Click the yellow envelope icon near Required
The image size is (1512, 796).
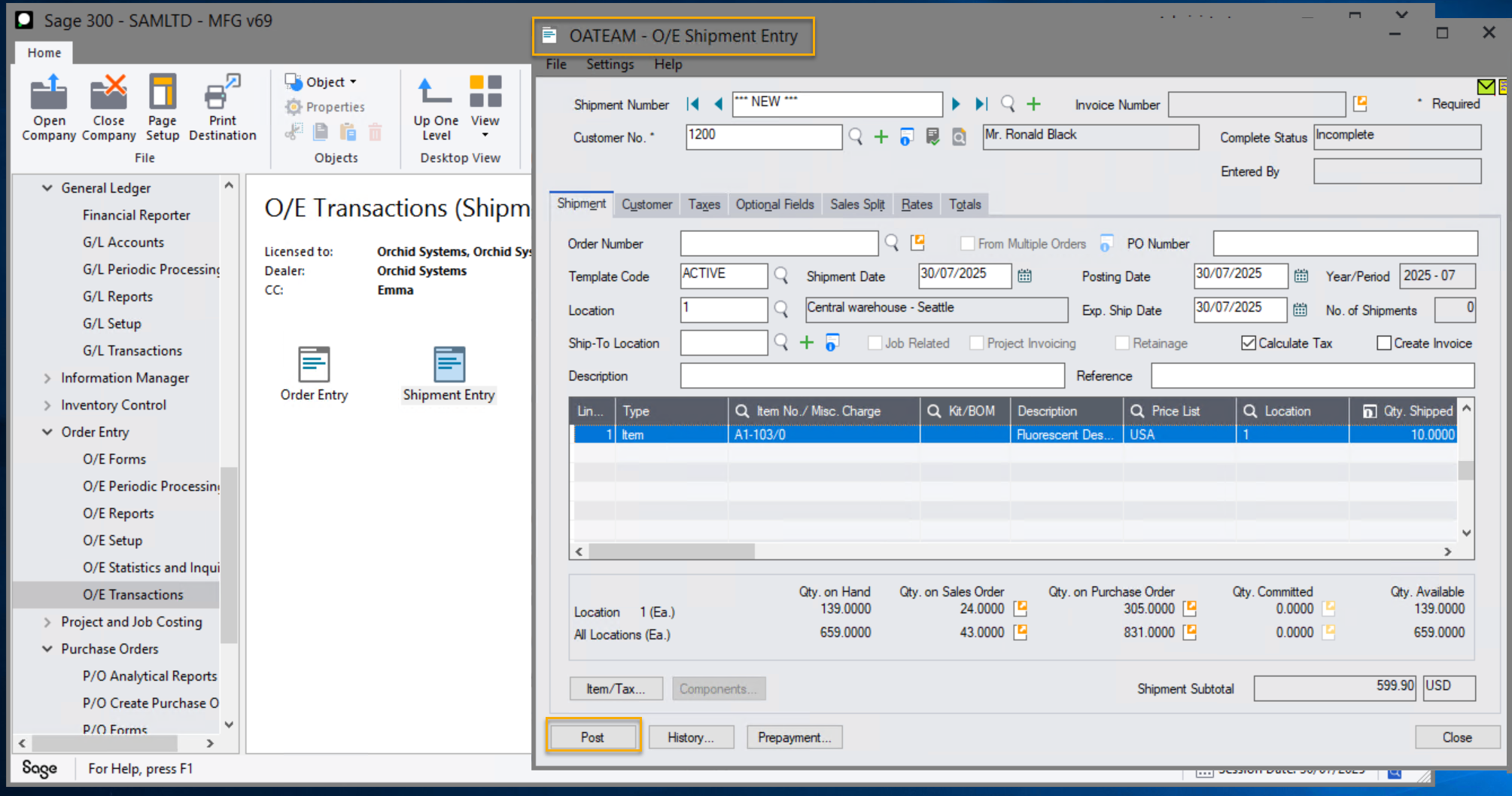(x=1486, y=87)
